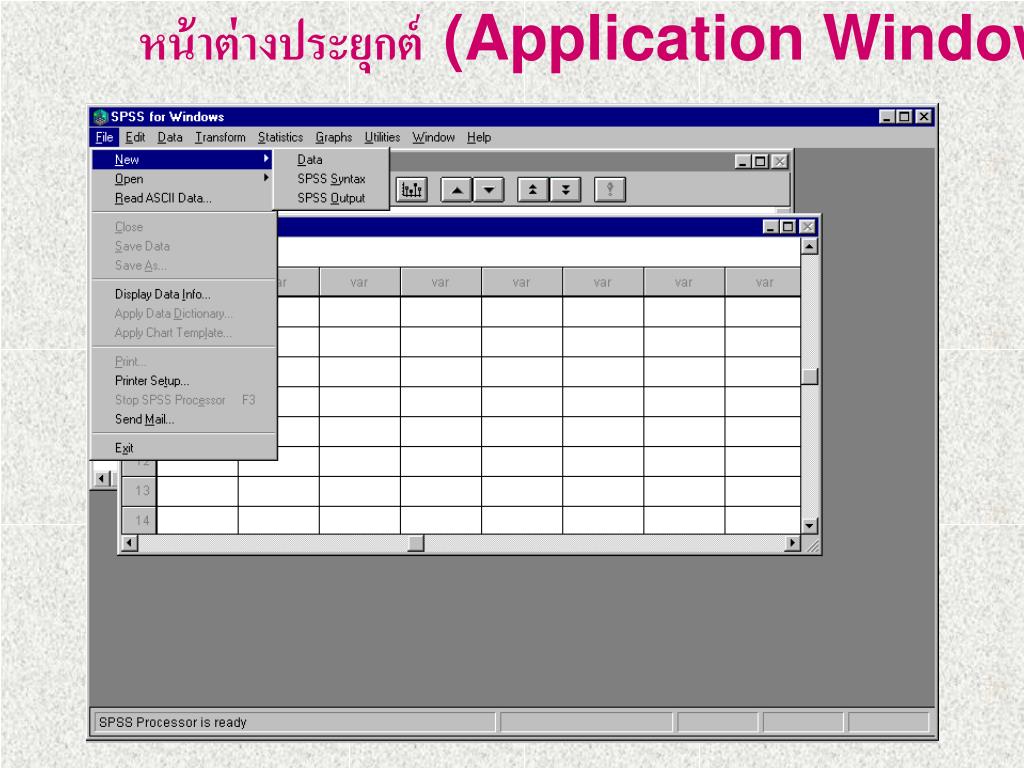Minimize the data editor window
1024x768 pixels.
771,227
